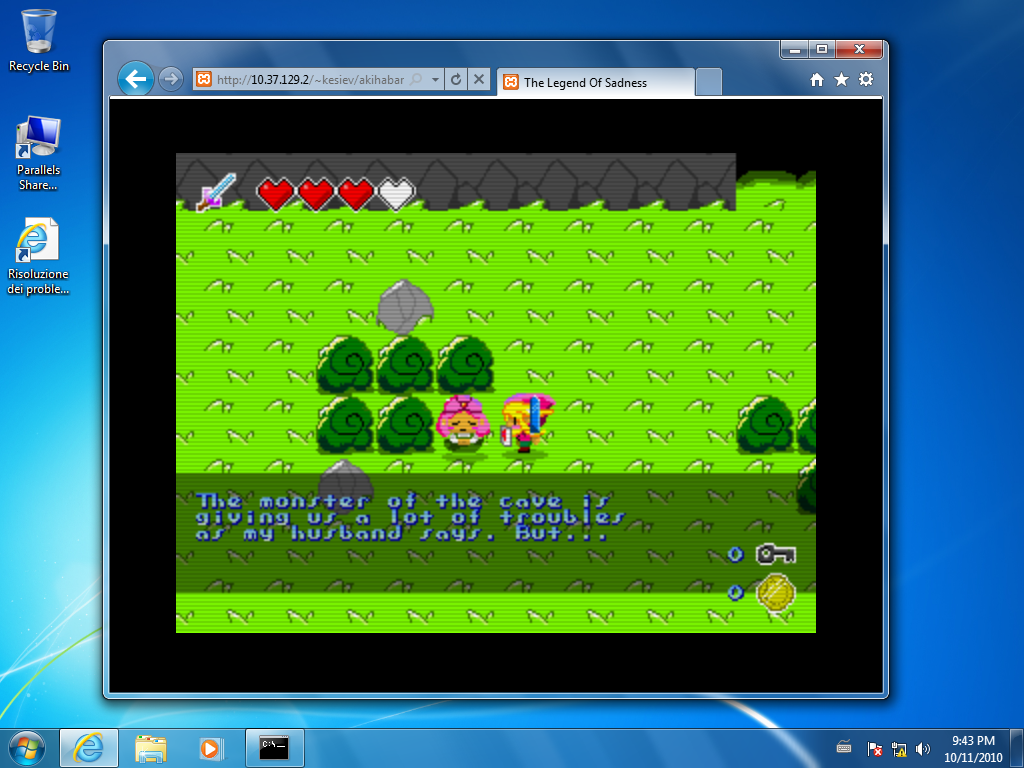
Task: Open Windows Explorer folder in taskbar
Action: 151,748
